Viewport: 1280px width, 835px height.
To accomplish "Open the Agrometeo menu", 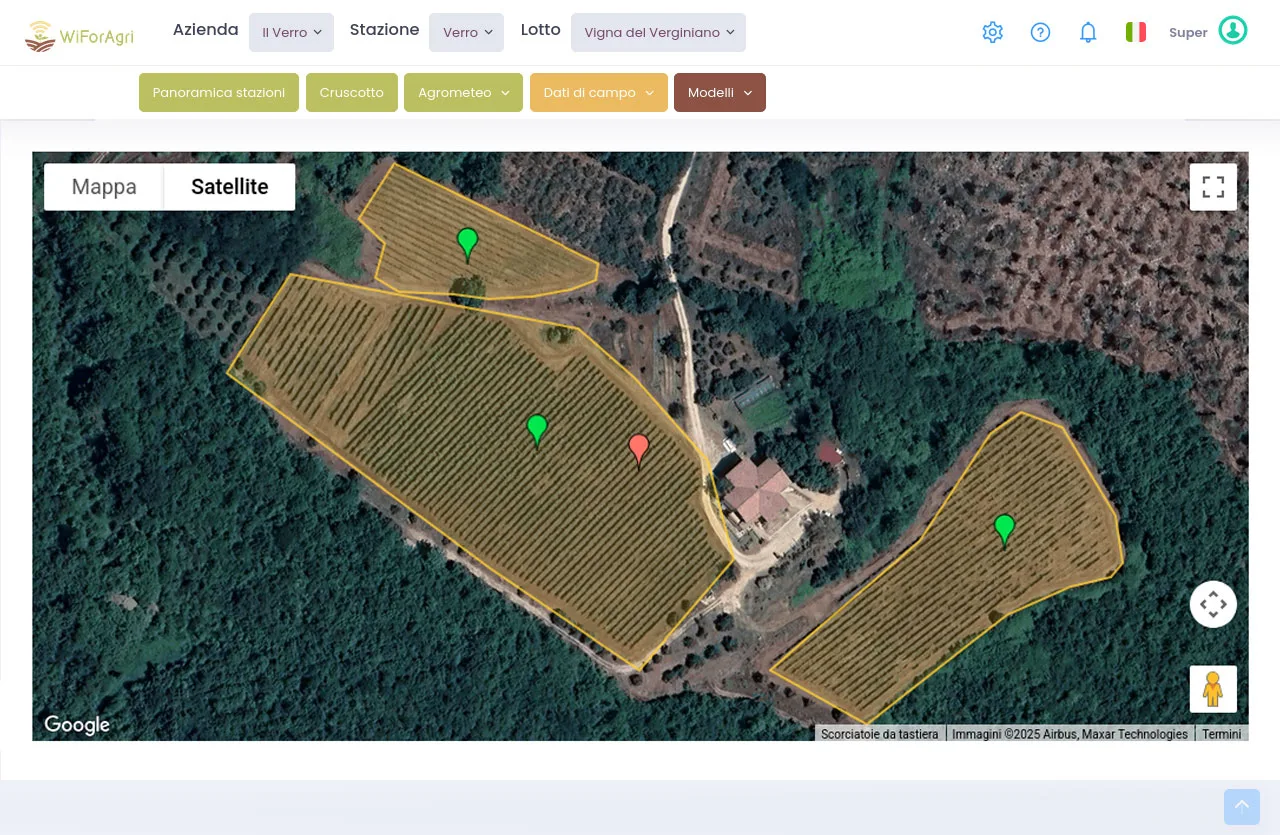I will 463,92.
